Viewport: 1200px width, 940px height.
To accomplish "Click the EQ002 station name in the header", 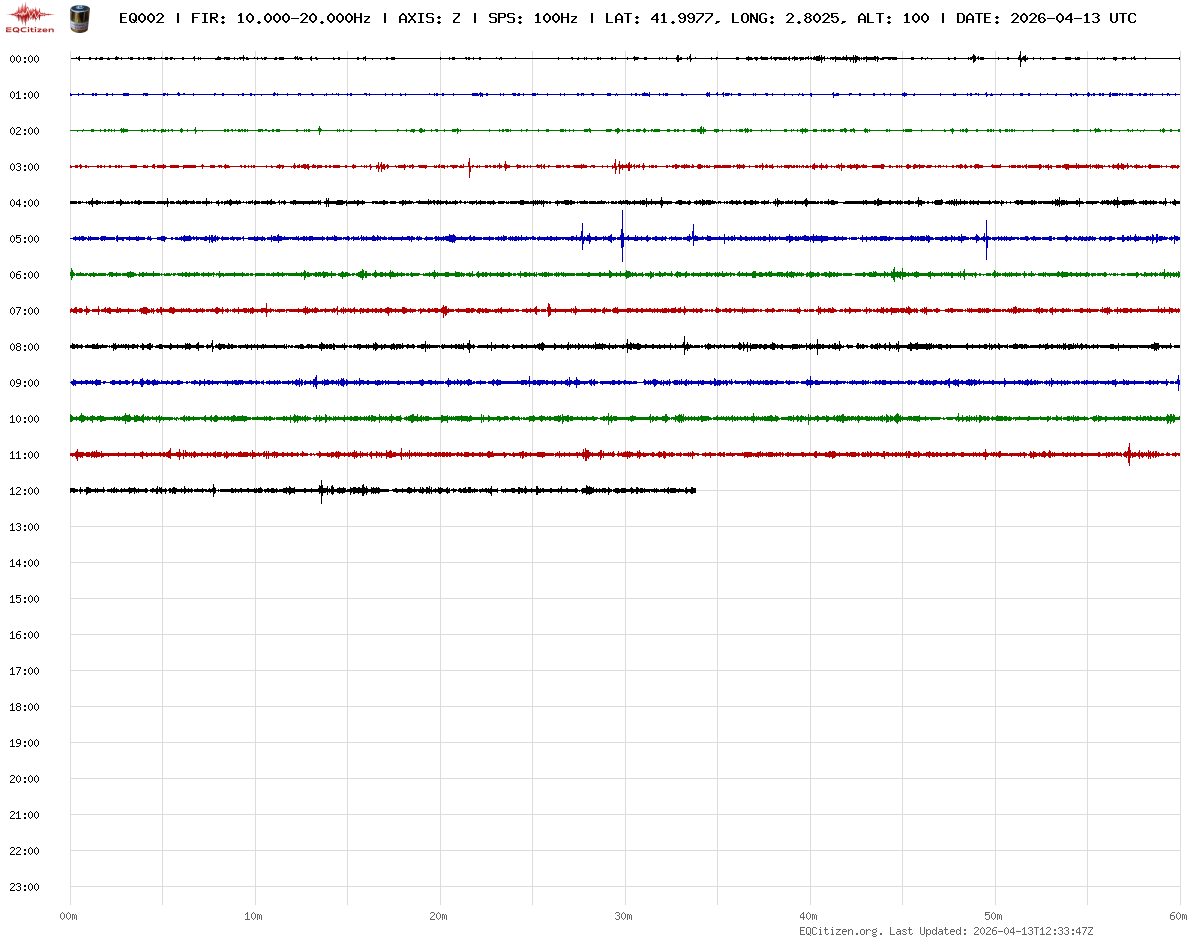I will [141, 18].
